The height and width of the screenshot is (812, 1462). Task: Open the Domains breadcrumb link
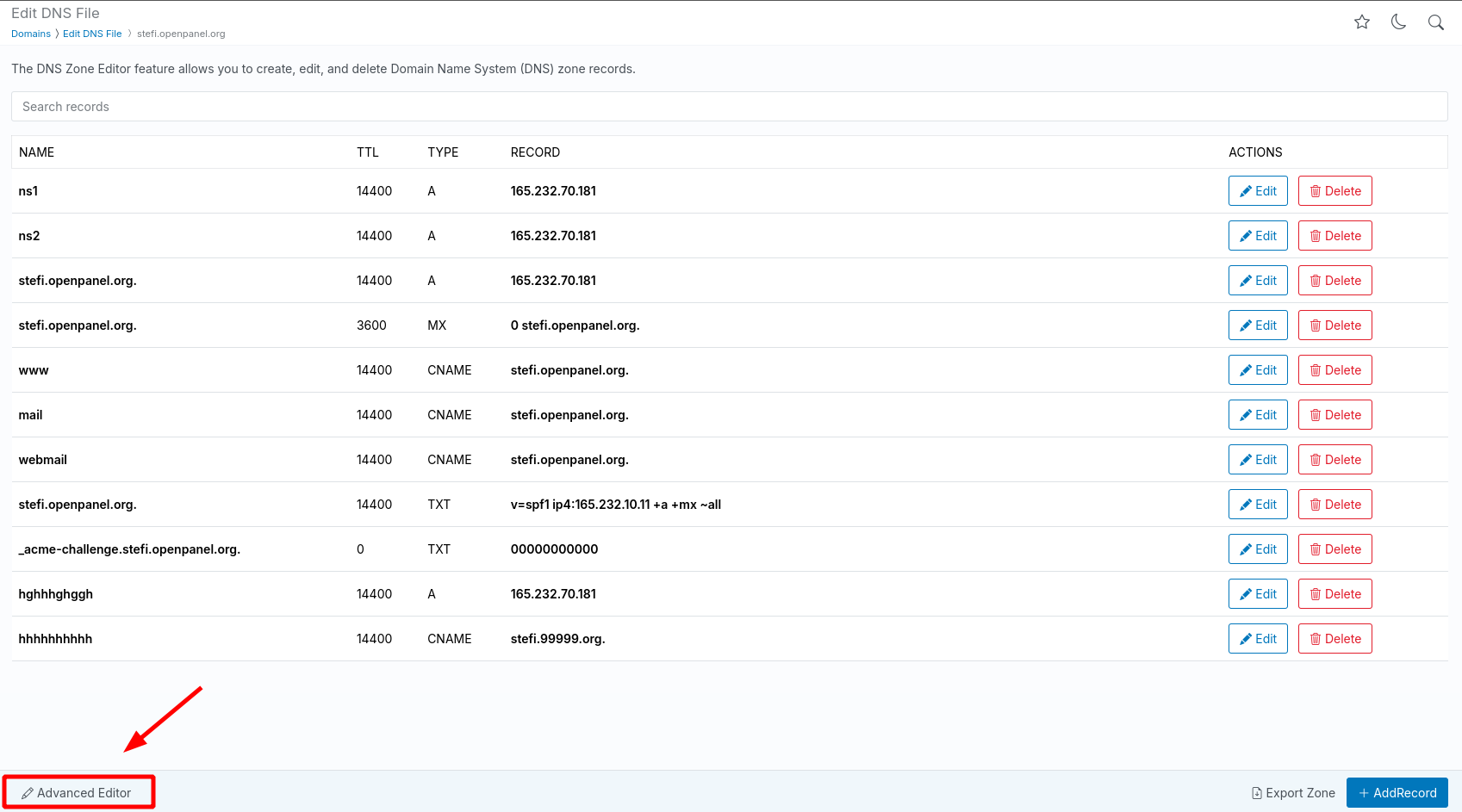31,34
